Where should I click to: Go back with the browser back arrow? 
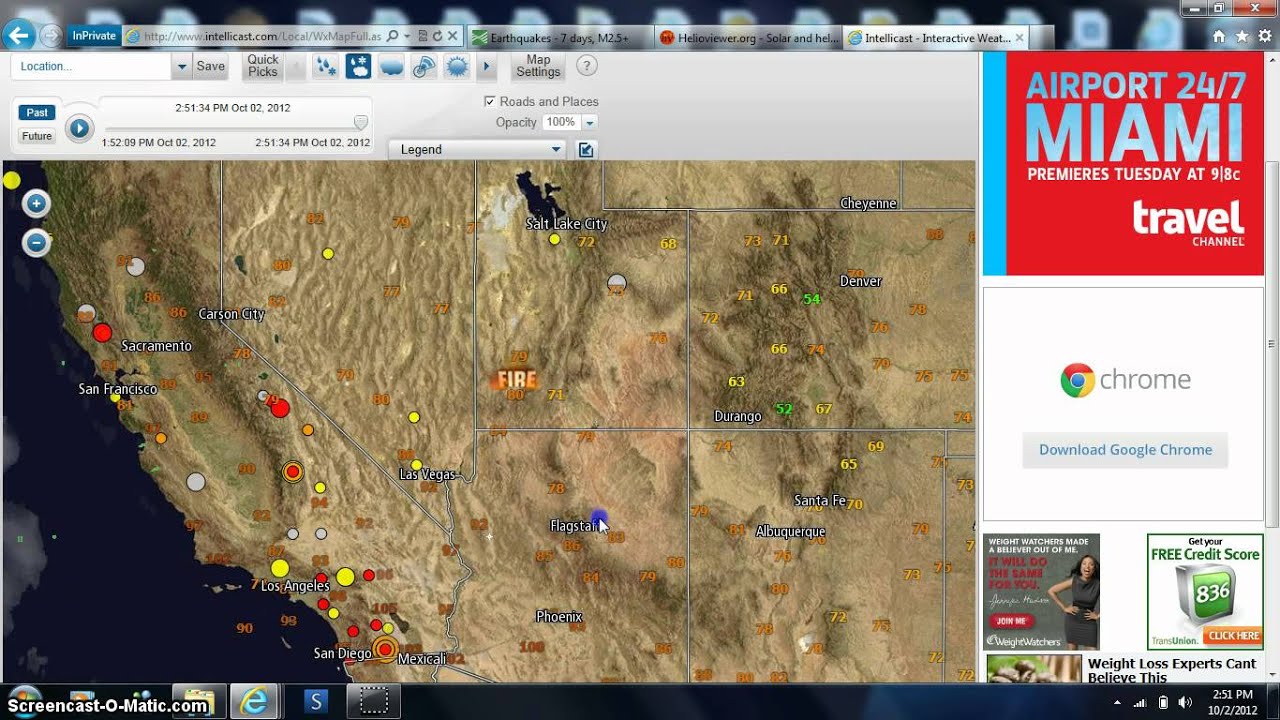click(x=19, y=36)
